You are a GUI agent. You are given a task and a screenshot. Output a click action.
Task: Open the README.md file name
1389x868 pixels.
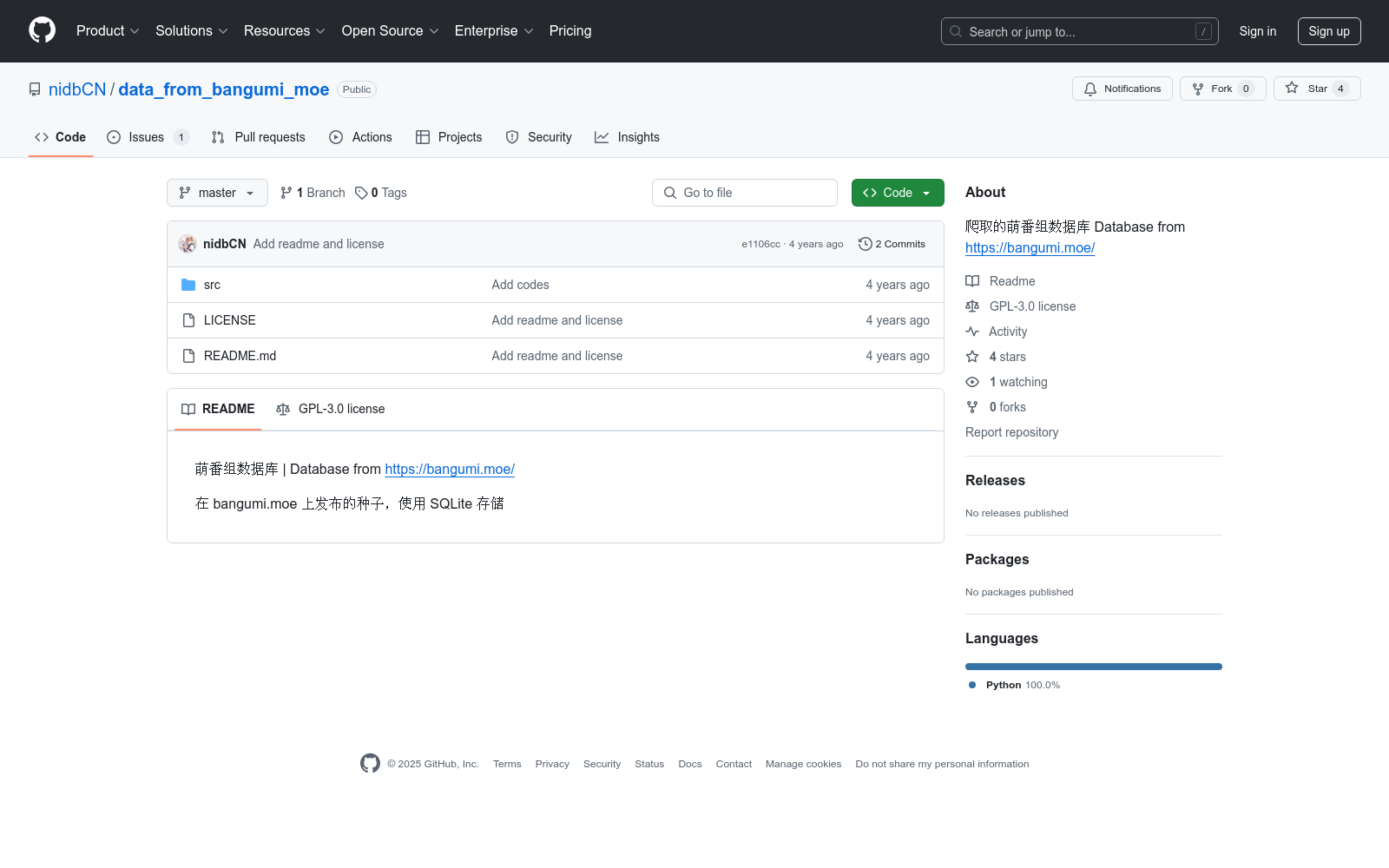click(240, 356)
